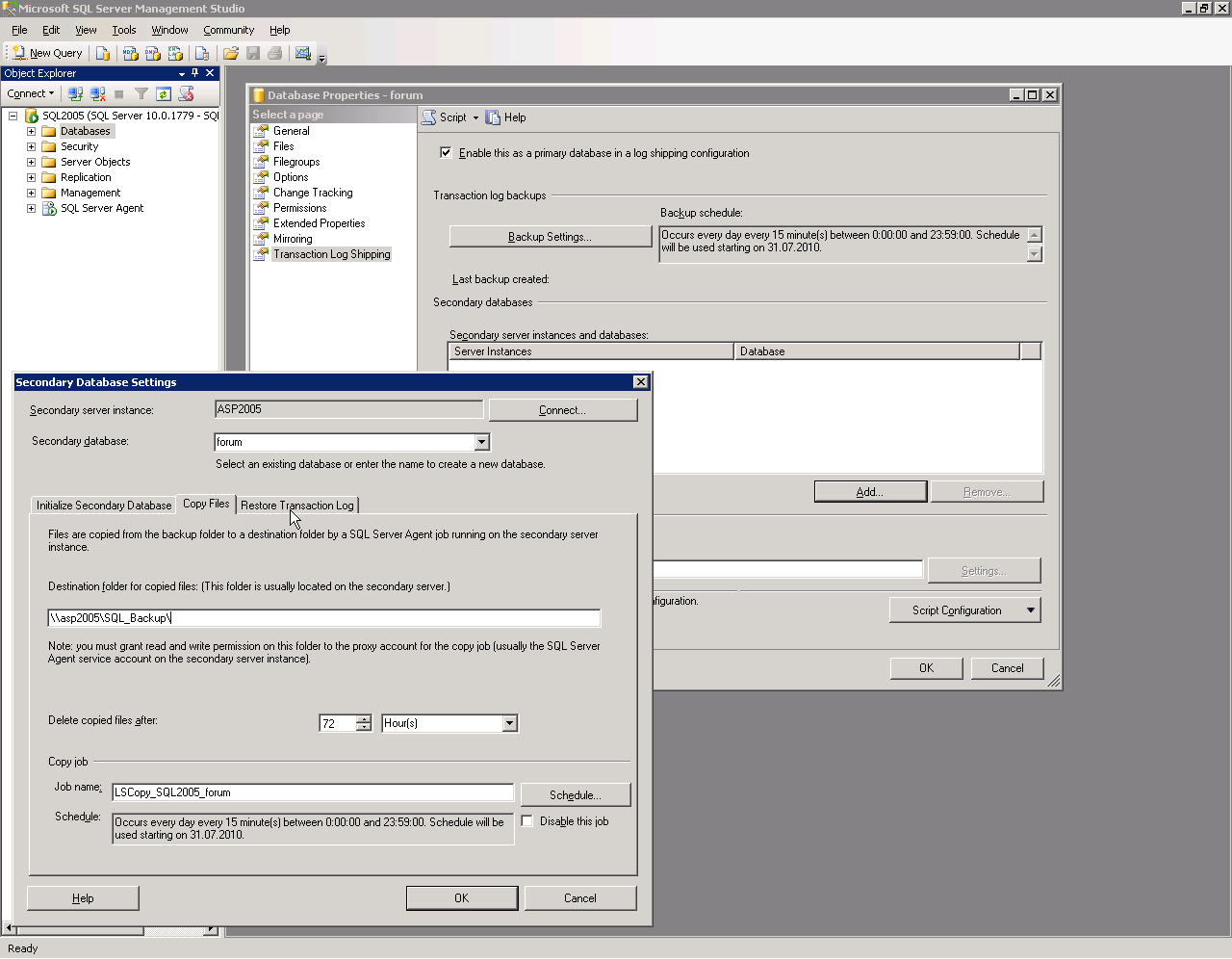The image size is (1232, 960).
Task: Click the Print icon in the toolbar
Action: 275,53
